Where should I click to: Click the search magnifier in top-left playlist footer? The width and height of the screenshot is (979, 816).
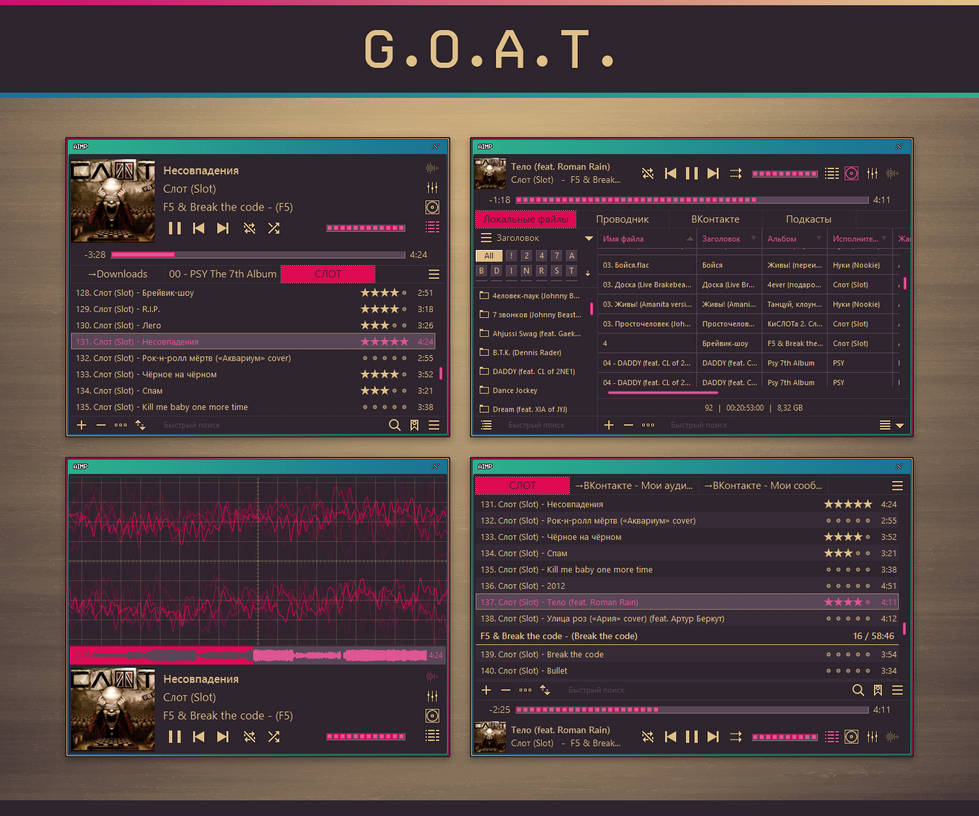click(x=395, y=425)
